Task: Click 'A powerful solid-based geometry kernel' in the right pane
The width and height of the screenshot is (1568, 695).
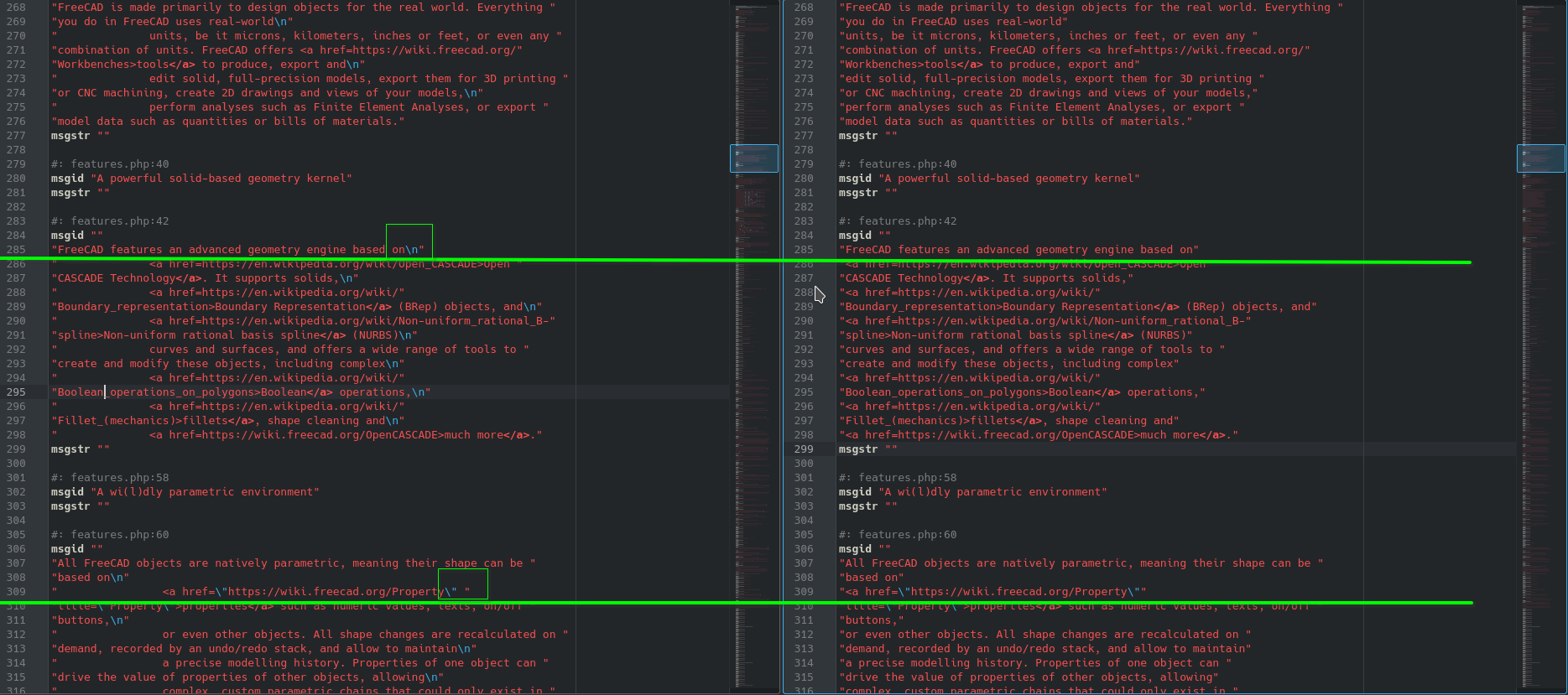Action: pos(1009,179)
